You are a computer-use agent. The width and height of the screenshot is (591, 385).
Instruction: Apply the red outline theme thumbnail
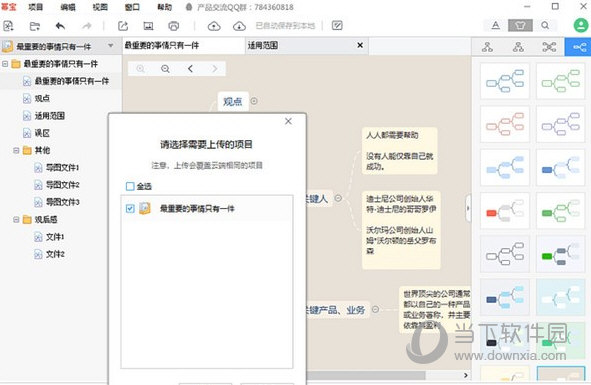tap(505, 124)
